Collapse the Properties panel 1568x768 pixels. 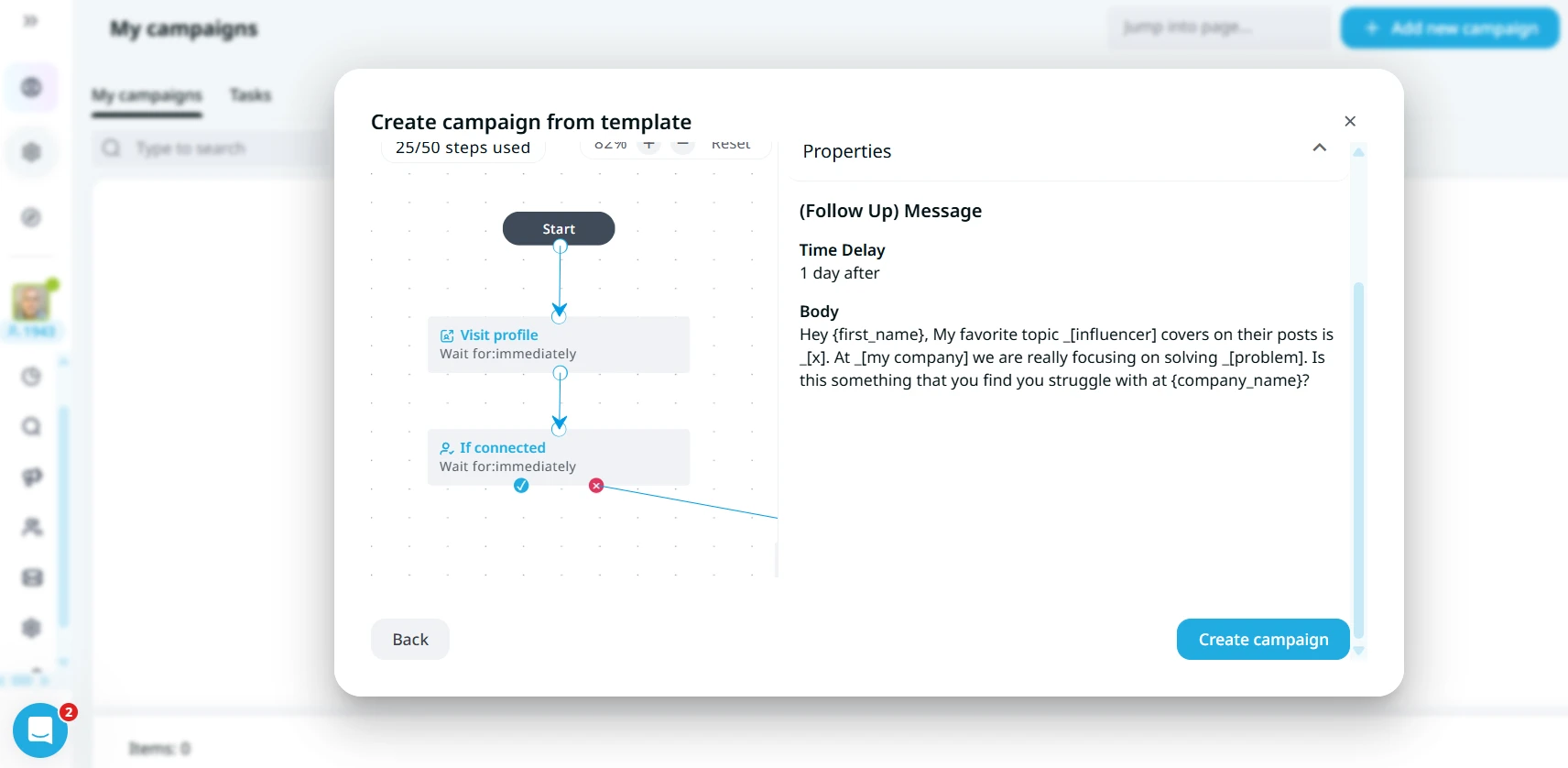pyautogui.click(x=1319, y=148)
